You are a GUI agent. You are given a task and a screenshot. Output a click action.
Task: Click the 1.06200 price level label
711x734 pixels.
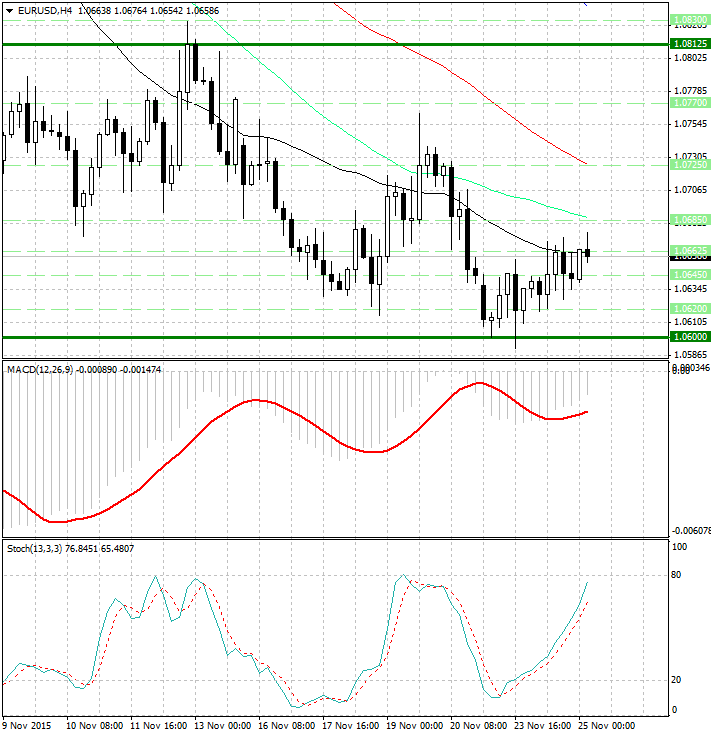(690, 308)
